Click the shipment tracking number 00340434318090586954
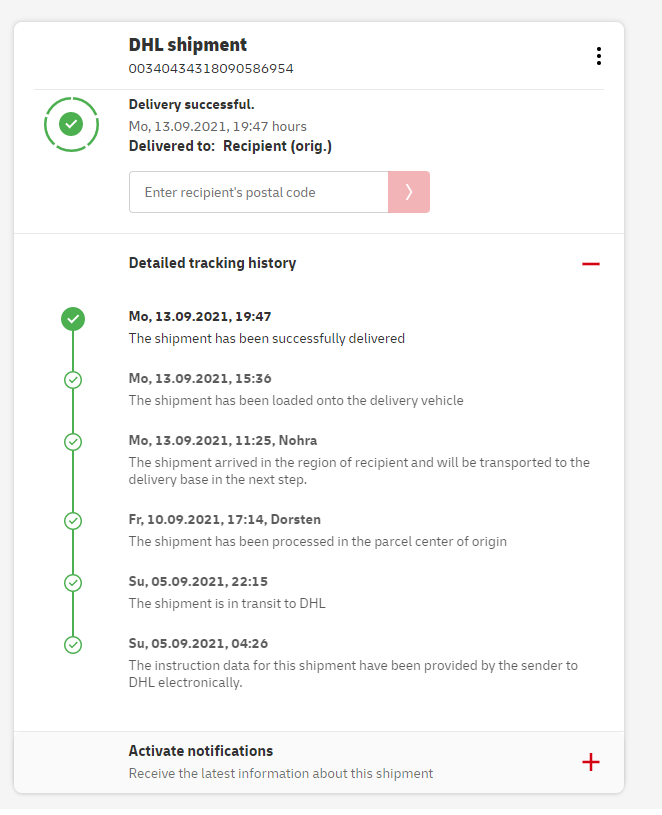662x815 pixels. point(211,69)
